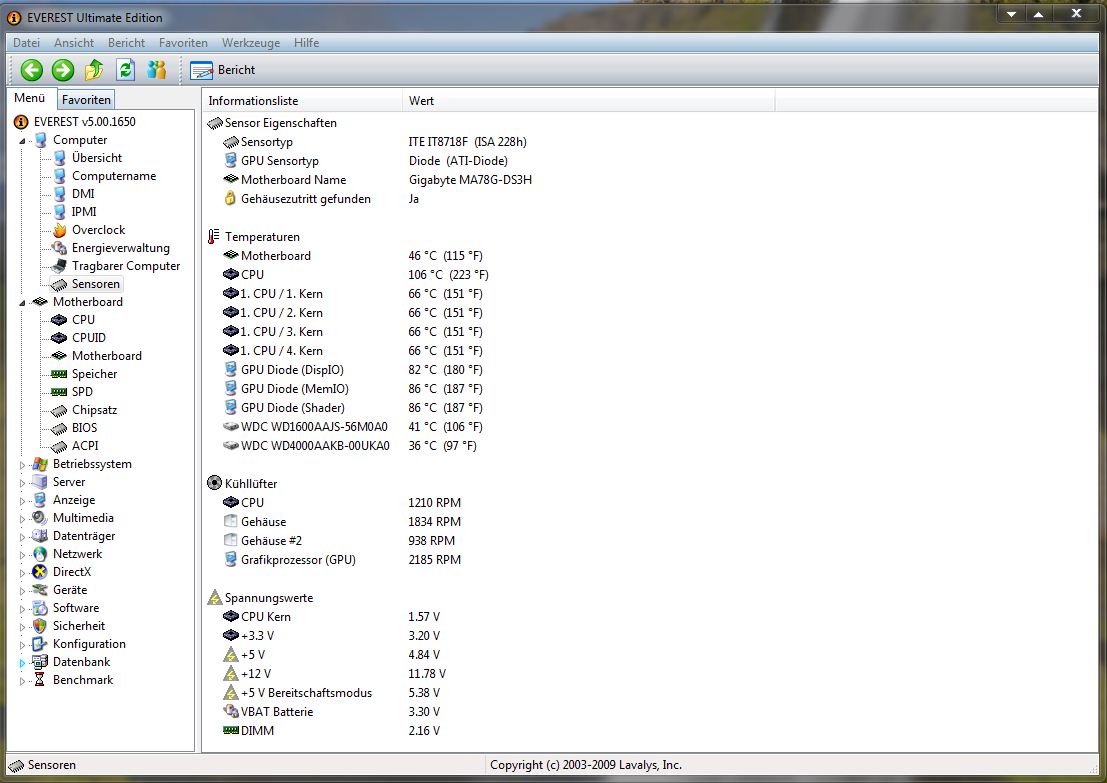1107x783 pixels.
Task: Expand the Geräte tree node
Action: [22, 591]
